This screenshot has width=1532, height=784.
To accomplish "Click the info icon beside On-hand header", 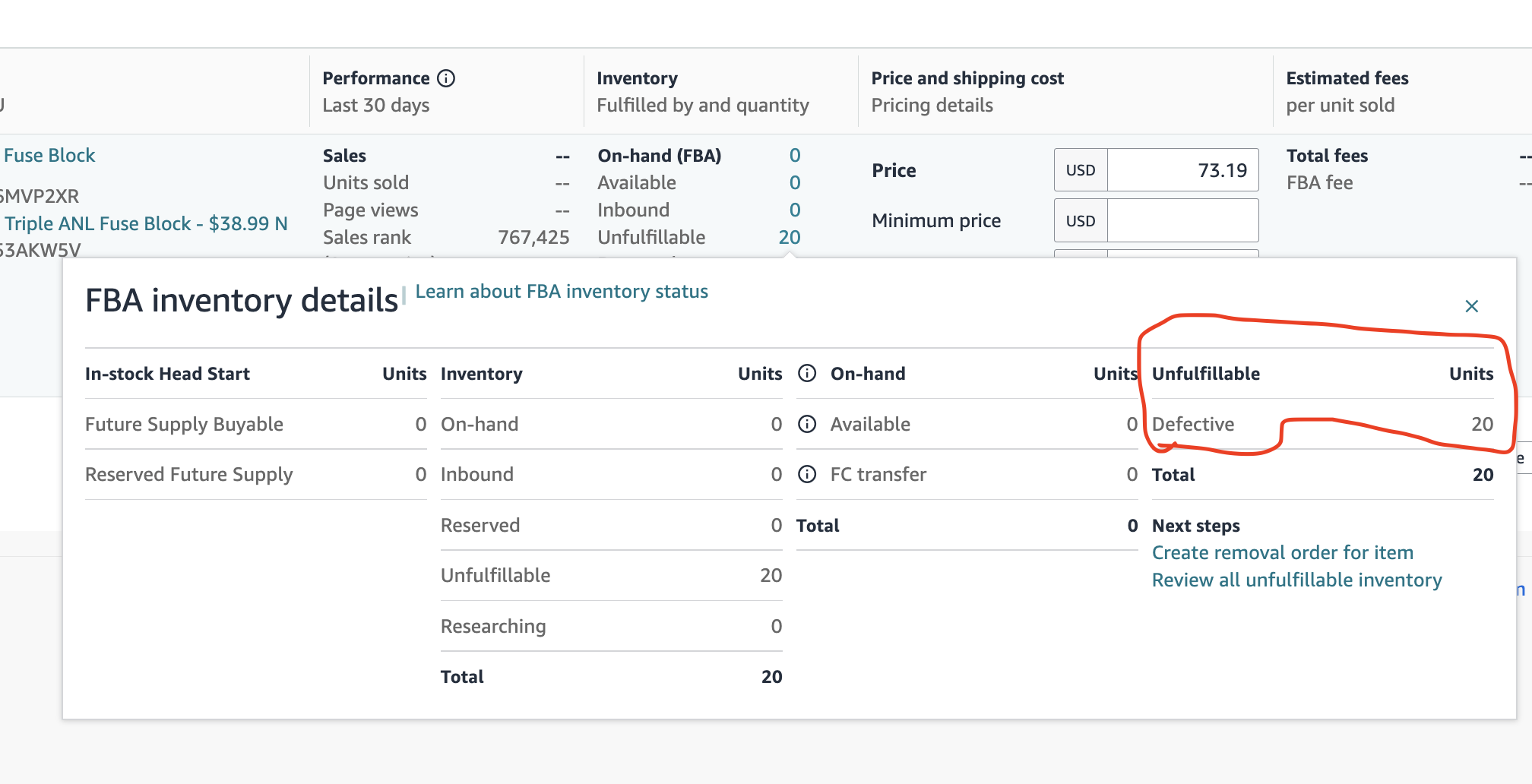I will (807, 373).
